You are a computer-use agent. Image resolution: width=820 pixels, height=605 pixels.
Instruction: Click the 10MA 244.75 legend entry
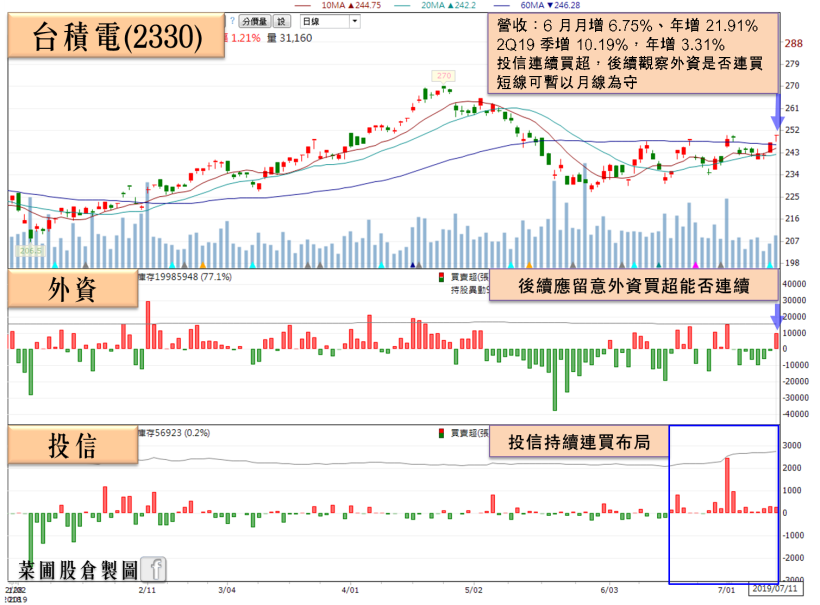[339, 5]
